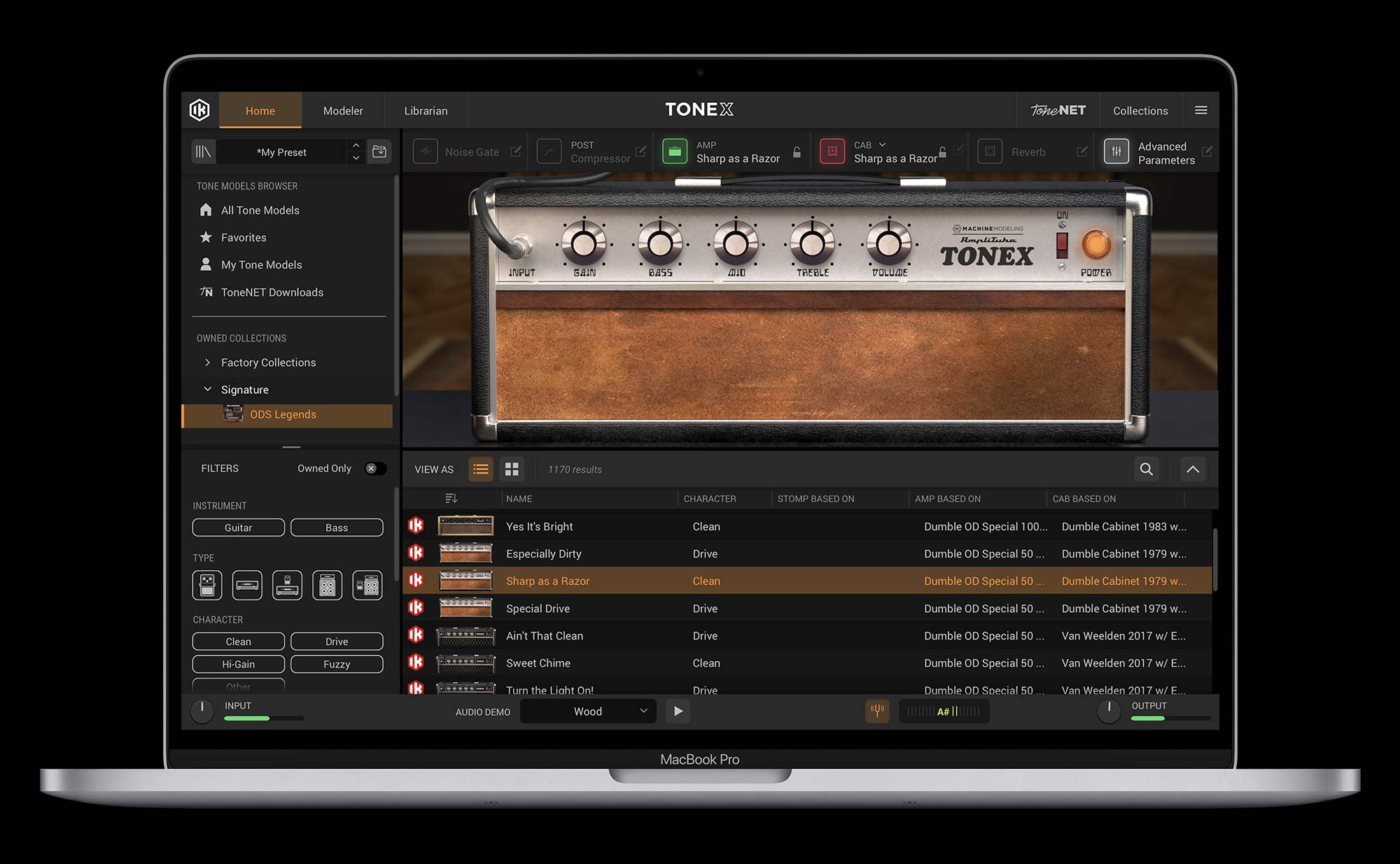Toggle the CAB section on/off
The width and height of the screenshot is (1400, 864).
point(832,152)
